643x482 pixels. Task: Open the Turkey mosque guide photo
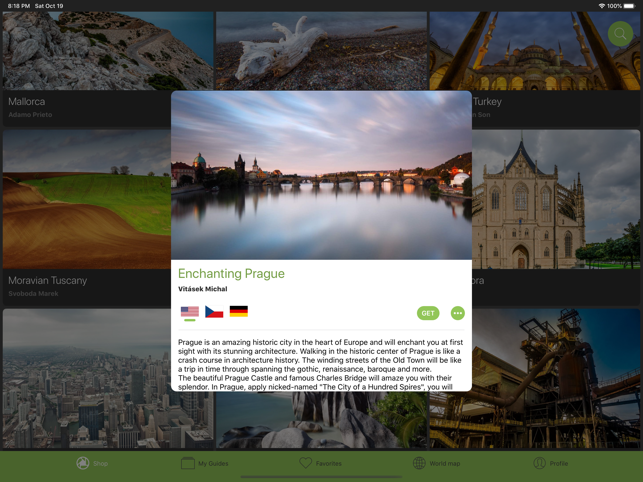click(x=535, y=51)
